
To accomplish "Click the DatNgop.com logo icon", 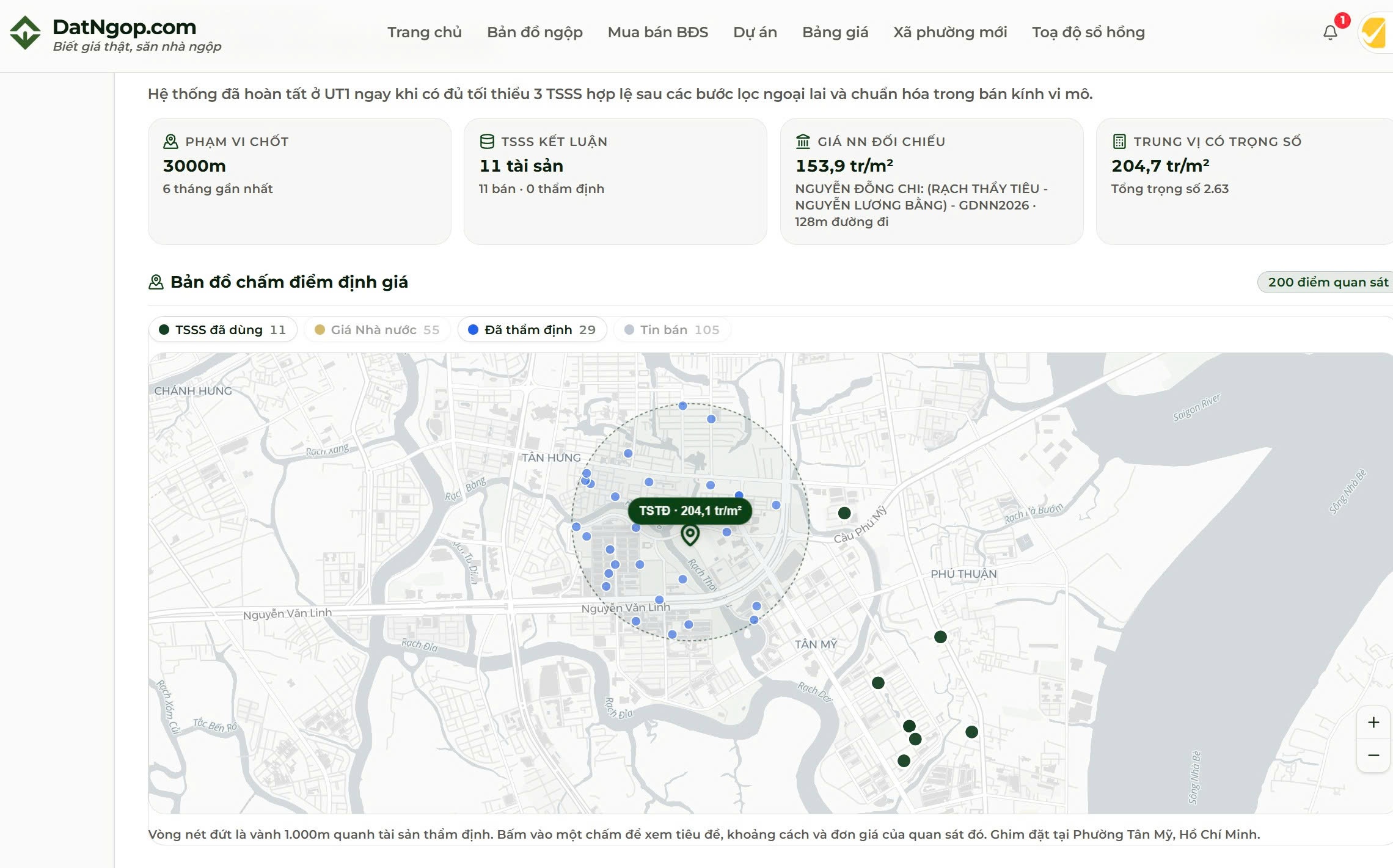I will point(25,32).
